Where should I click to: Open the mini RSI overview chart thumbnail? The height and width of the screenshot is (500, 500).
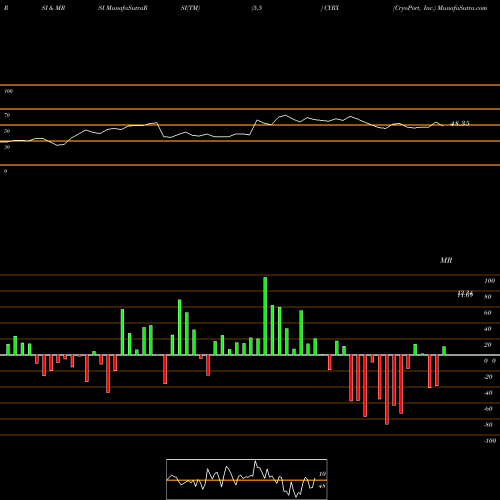[x=247, y=479]
